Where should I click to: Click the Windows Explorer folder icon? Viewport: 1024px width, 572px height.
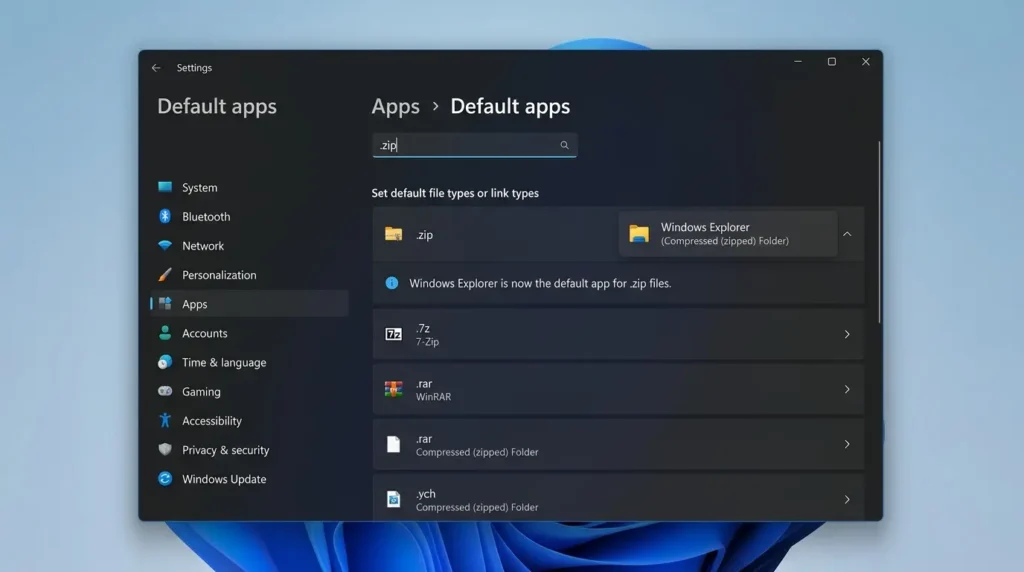tap(639, 234)
